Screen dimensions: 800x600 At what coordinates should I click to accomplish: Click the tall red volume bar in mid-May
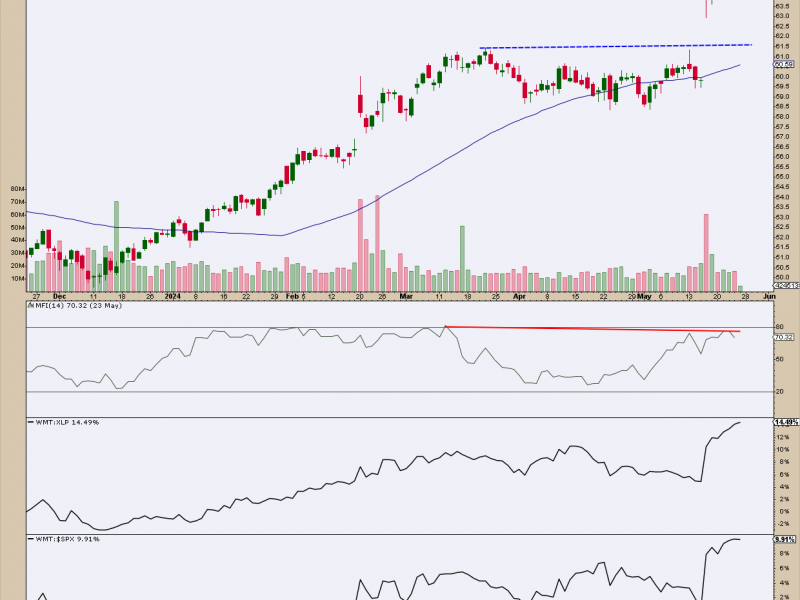click(x=706, y=253)
